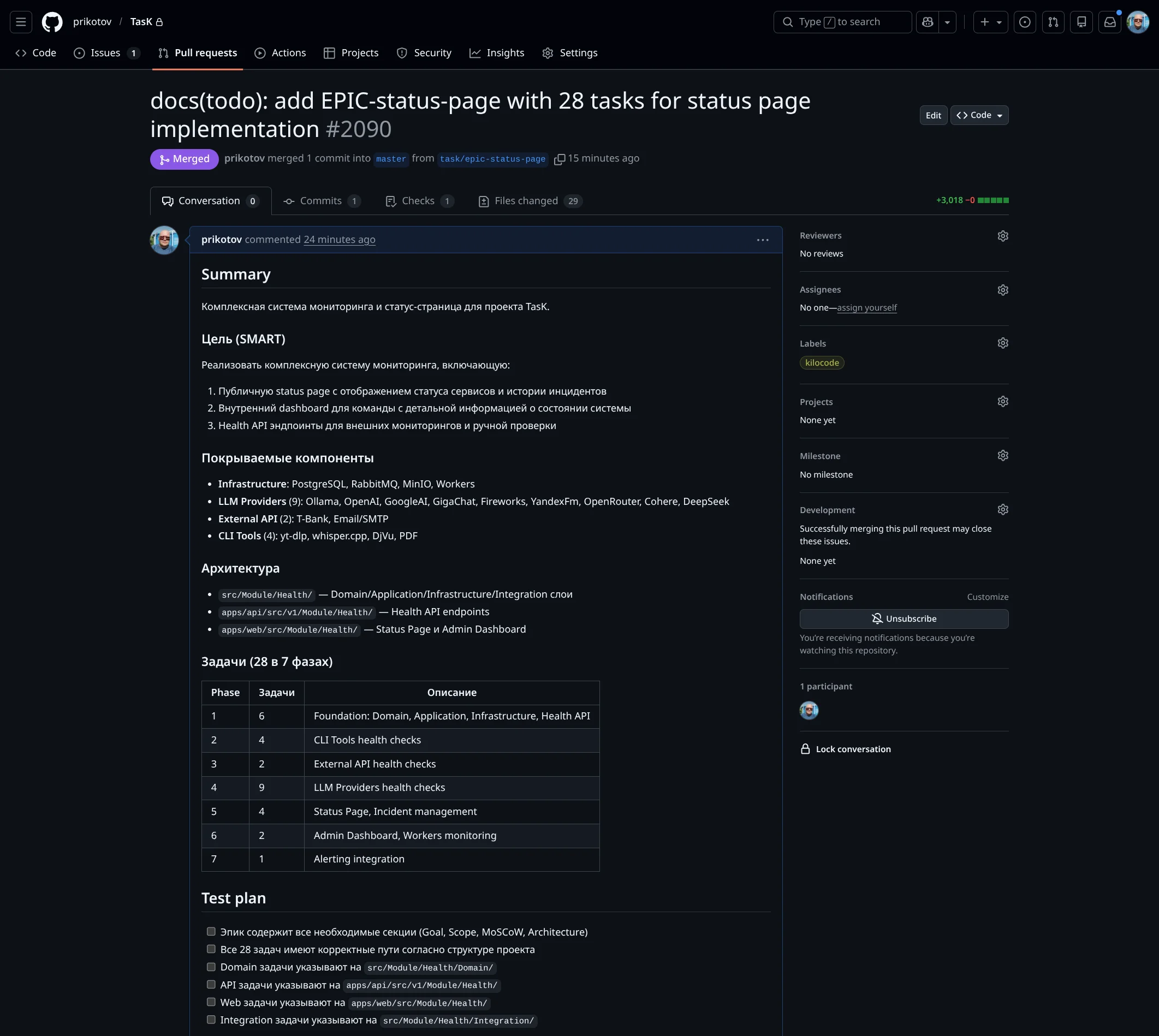This screenshot has width=1159, height=1036.
Task: Expand the create new plus dropdown
Action: pyautogui.click(x=990, y=22)
